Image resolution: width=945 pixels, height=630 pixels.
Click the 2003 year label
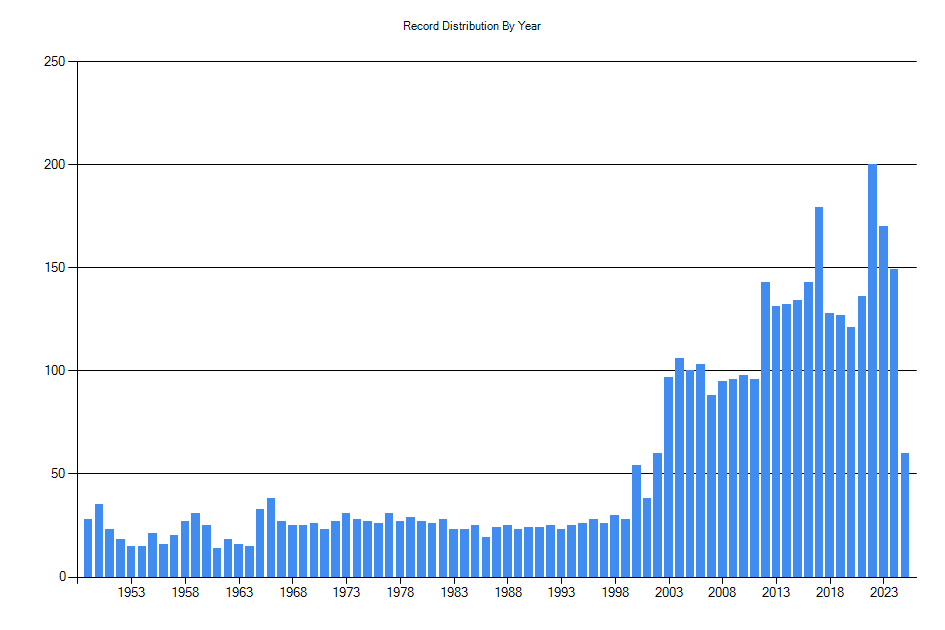(x=668, y=593)
